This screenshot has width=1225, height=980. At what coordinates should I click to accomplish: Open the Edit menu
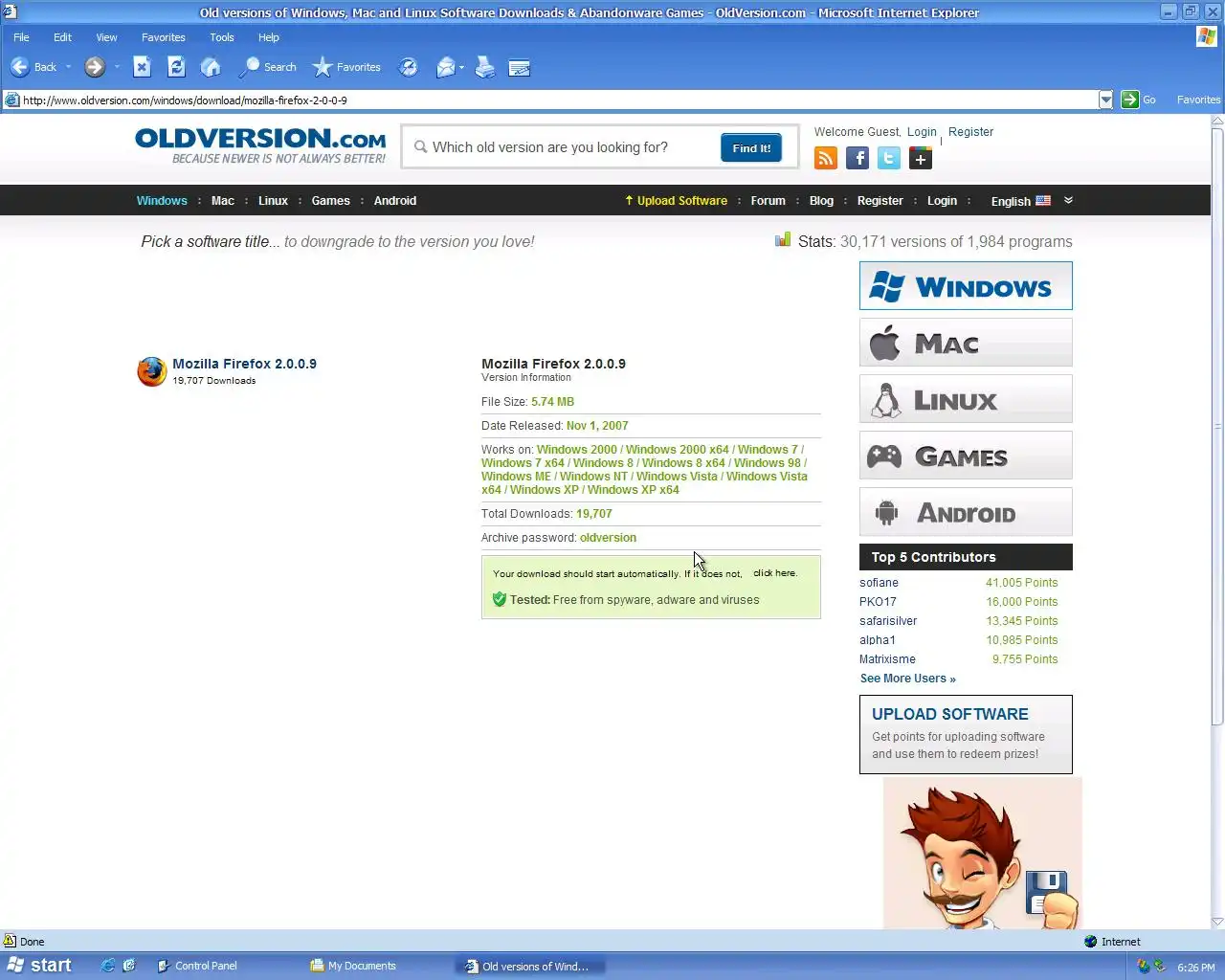(62, 37)
